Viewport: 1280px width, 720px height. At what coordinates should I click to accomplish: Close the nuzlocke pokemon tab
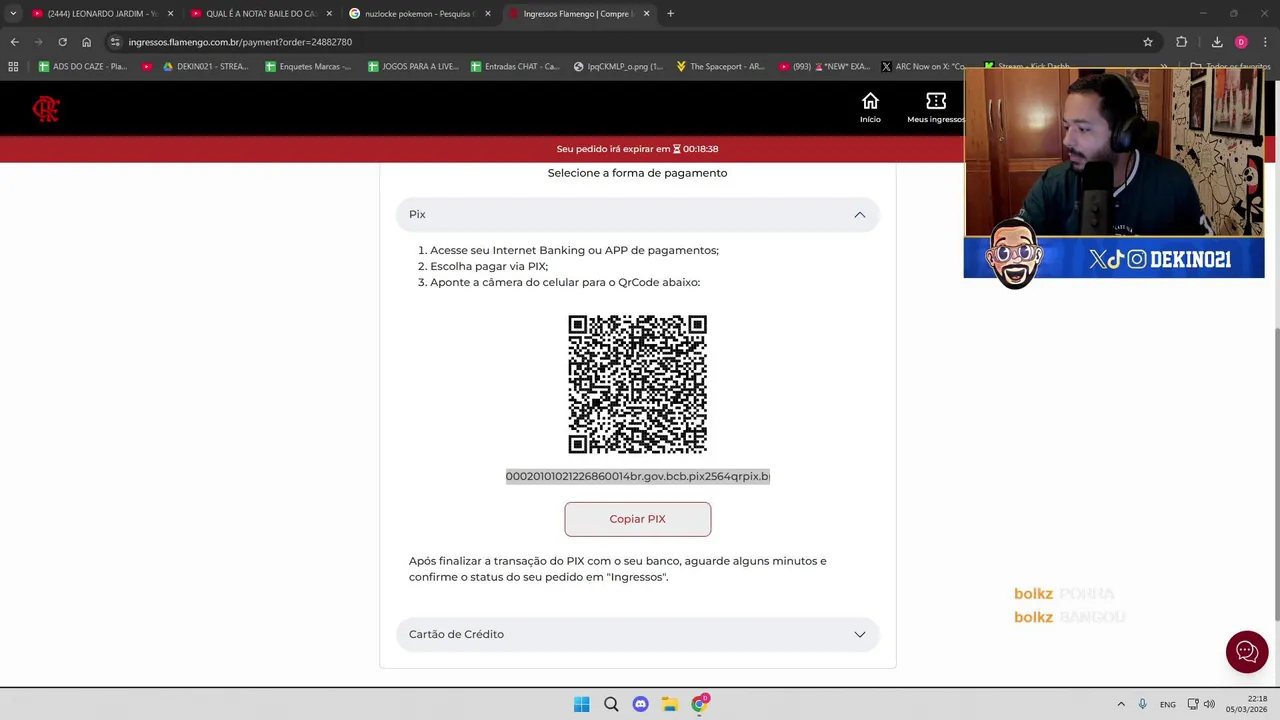point(488,14)
